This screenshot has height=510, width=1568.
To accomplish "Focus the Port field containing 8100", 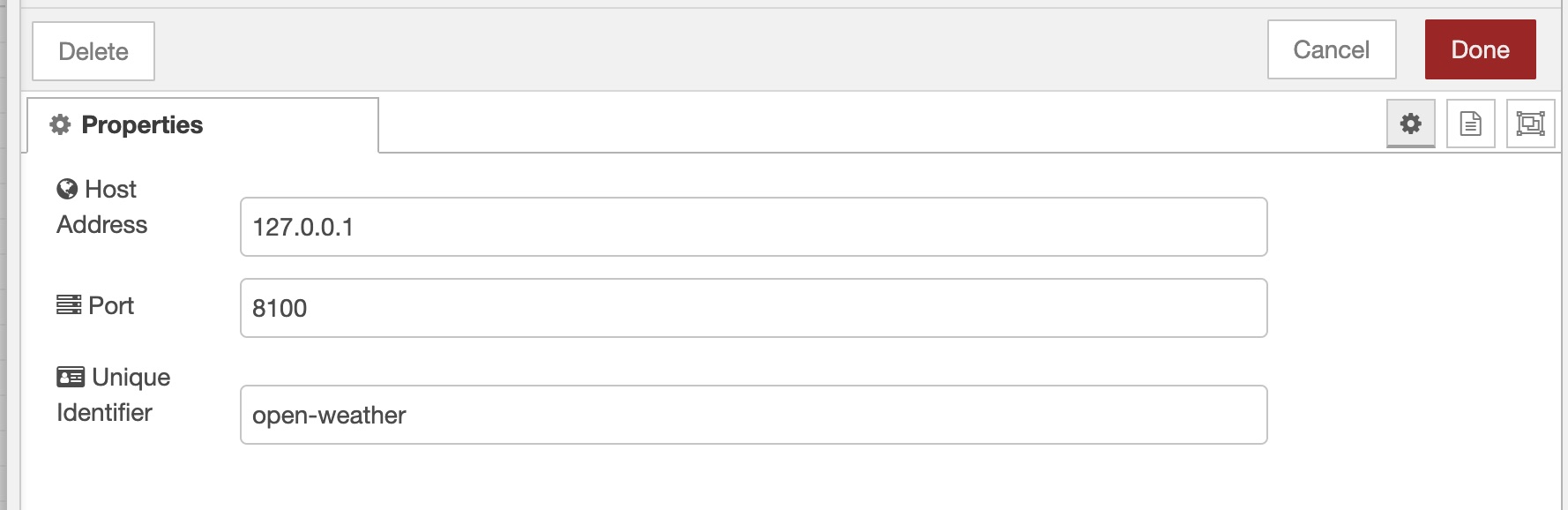I will (x=753, y=308).
